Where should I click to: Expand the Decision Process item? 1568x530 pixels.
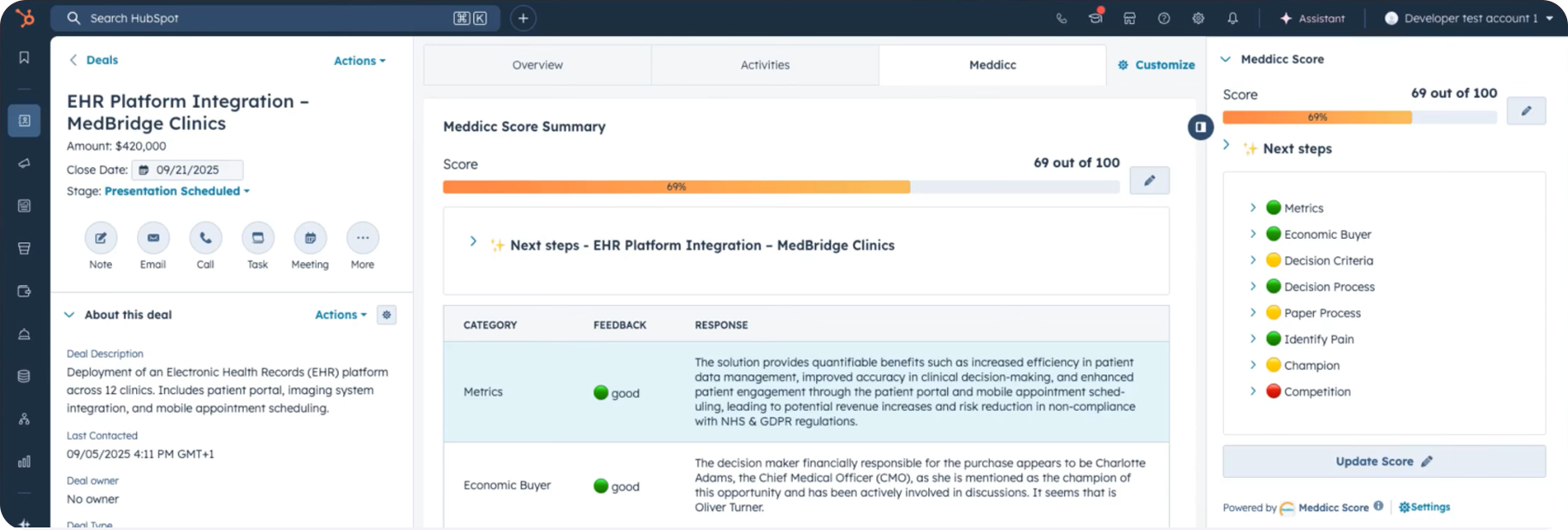[x=1252, y=286]
